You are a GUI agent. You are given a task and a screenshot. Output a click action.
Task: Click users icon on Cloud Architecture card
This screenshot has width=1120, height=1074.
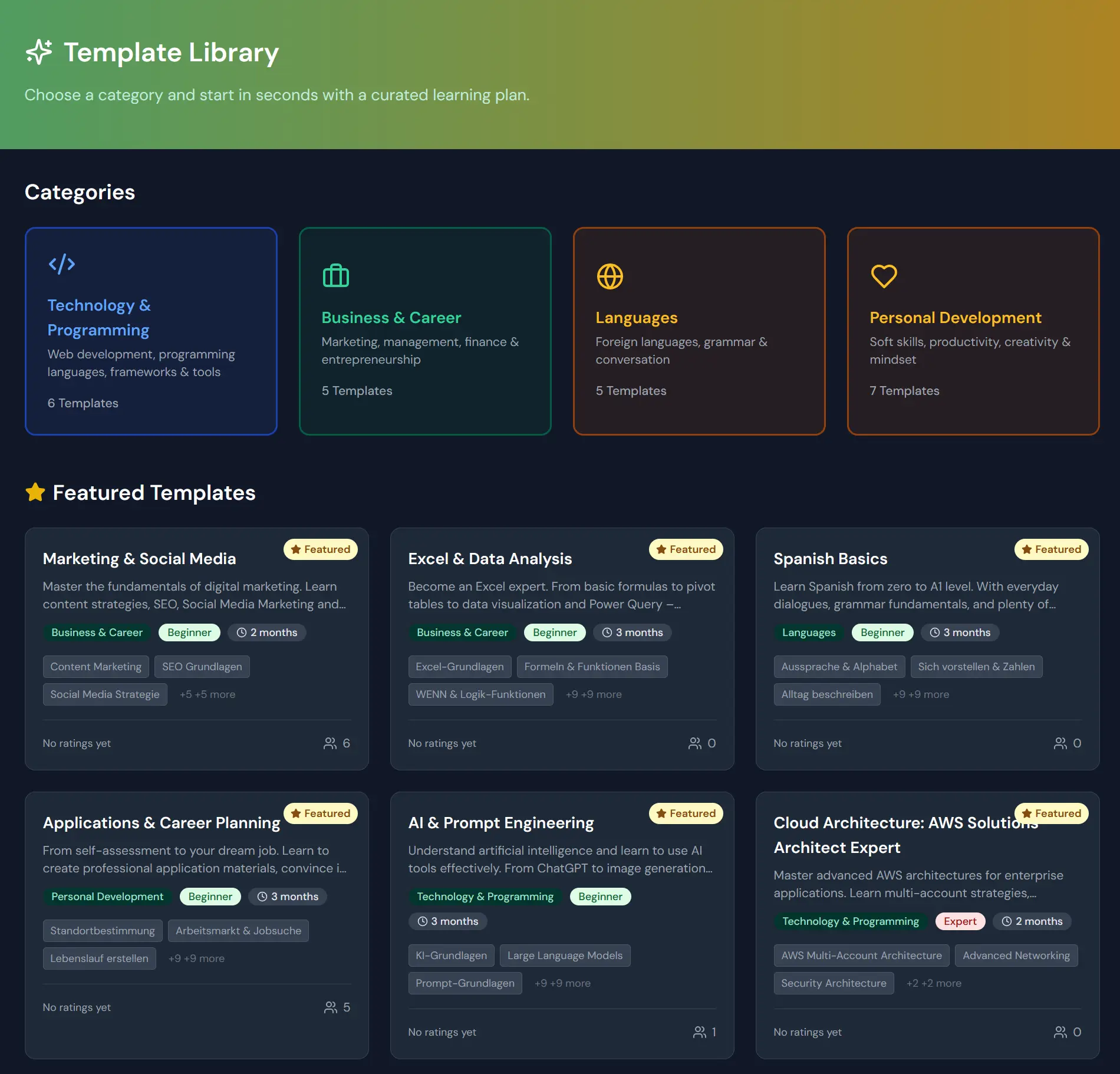coord(1060,1032)
